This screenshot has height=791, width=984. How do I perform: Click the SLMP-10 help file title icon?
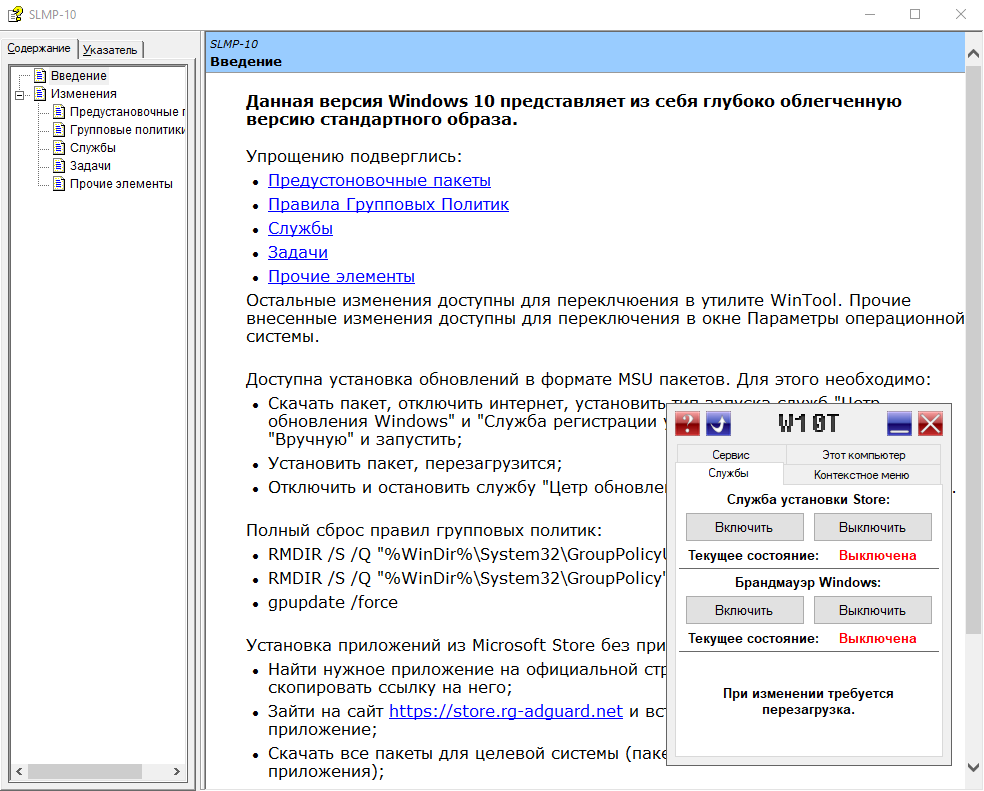coord(14,14)
